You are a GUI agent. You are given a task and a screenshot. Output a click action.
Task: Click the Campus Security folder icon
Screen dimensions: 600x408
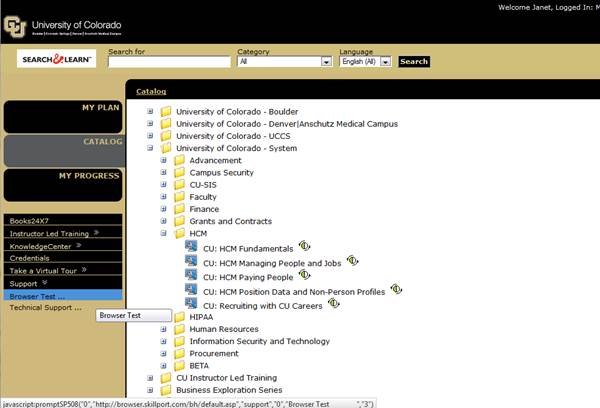pyautogui.click(x=179, y=173)
